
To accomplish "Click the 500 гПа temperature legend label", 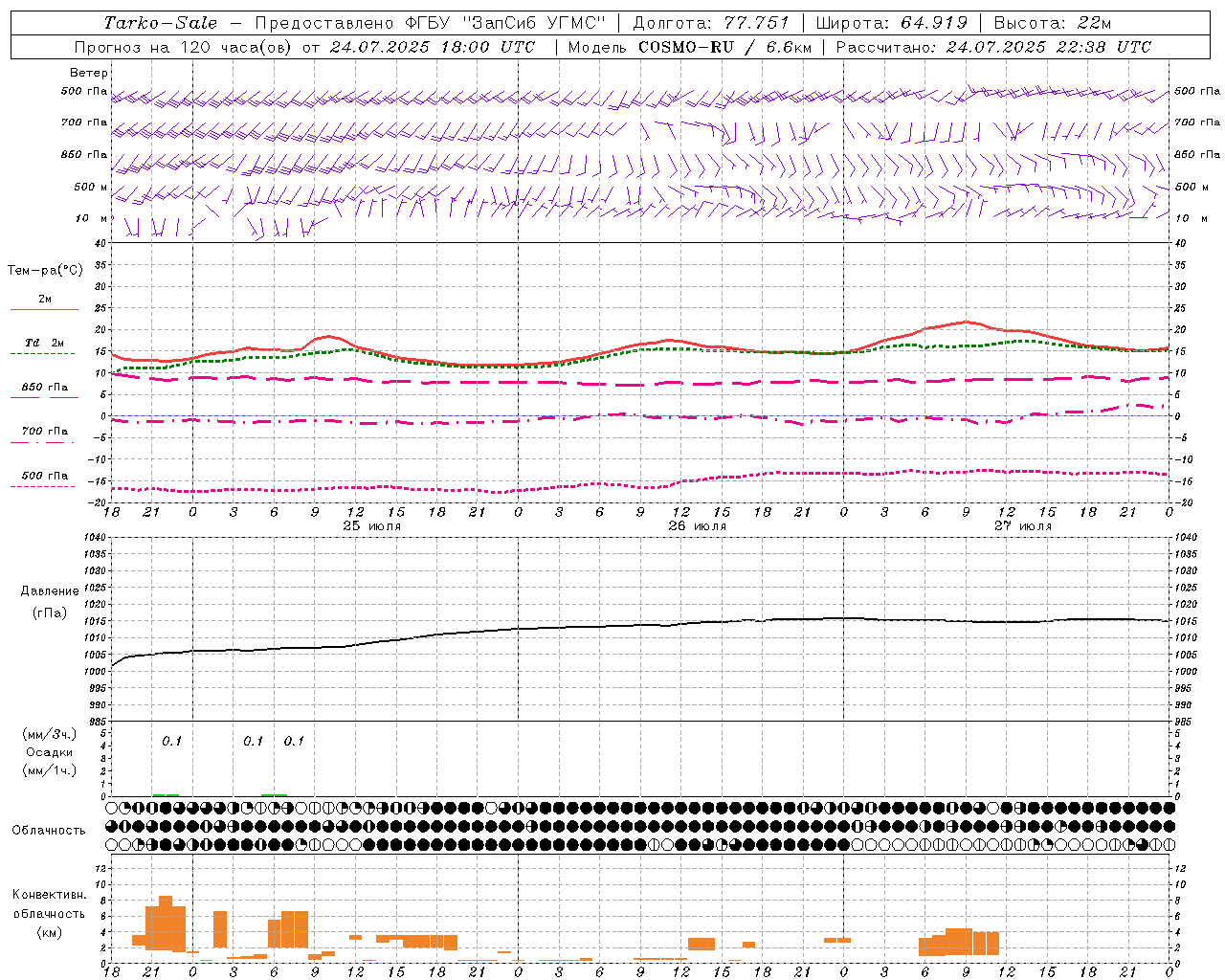I will pyautogui.click(x=45, y=476).
